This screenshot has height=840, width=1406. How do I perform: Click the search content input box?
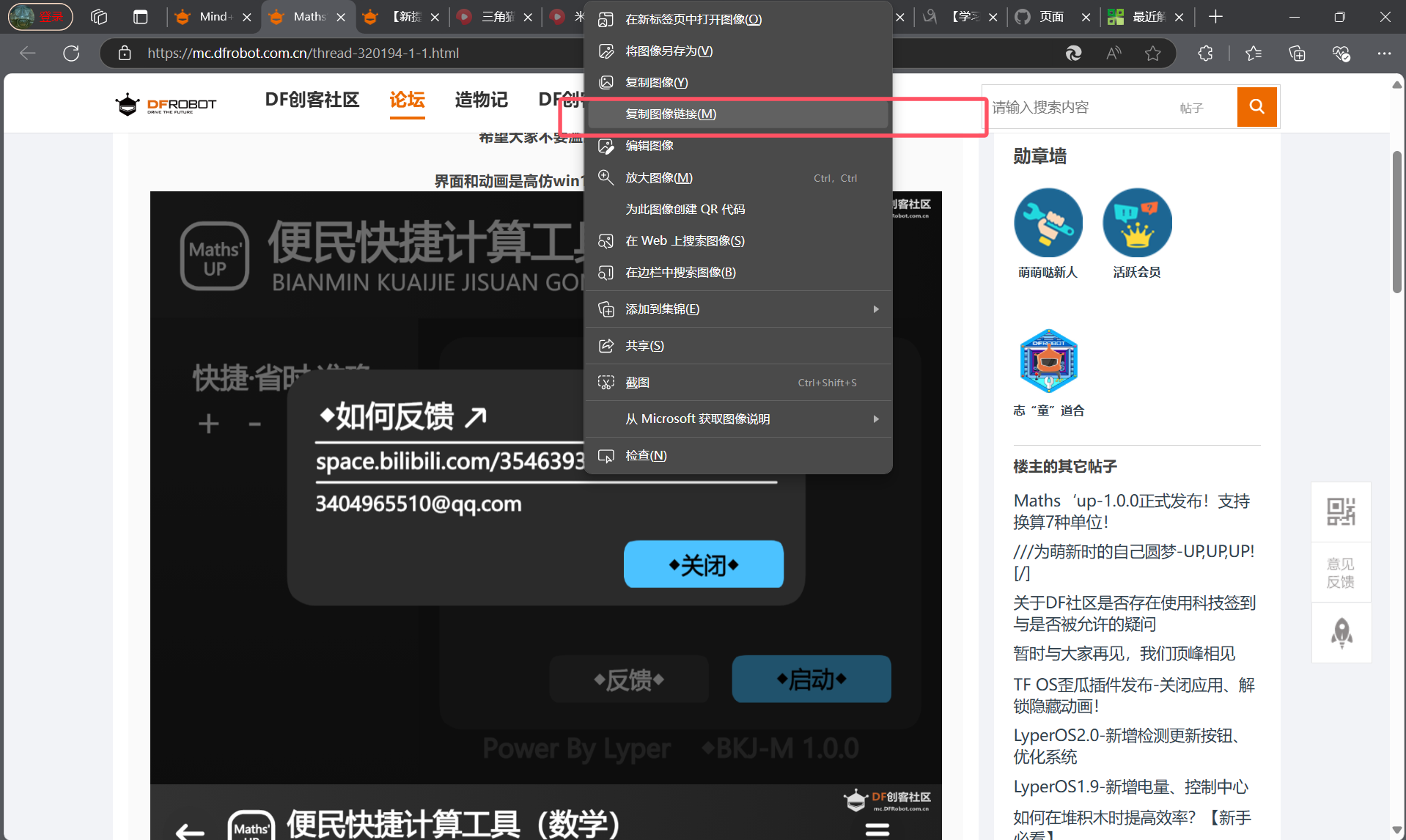(1078, 107)
